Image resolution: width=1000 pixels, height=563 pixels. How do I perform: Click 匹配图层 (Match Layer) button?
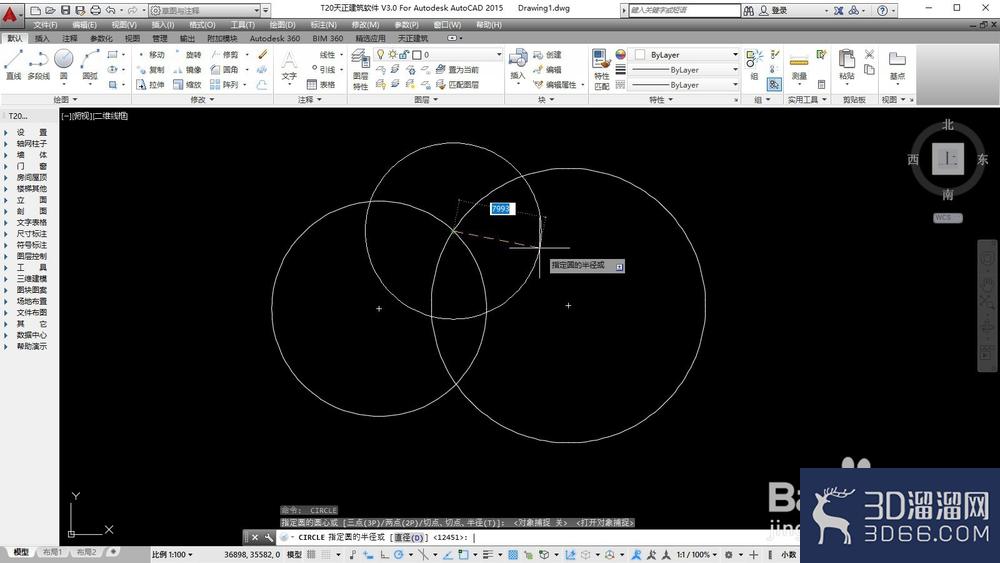pyautogui.click(x=457, y=84)
